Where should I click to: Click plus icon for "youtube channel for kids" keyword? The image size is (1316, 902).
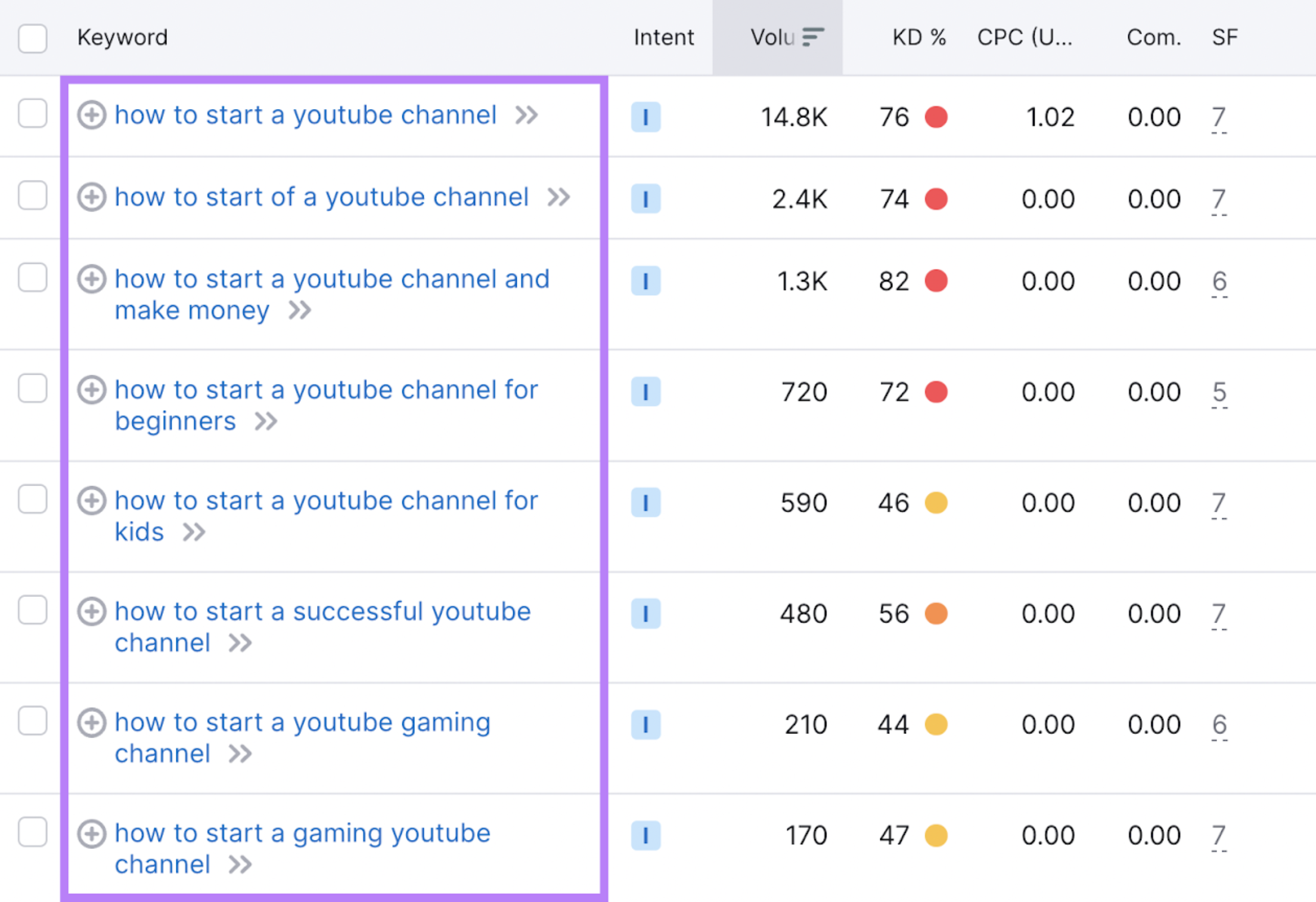click(92, 501)
